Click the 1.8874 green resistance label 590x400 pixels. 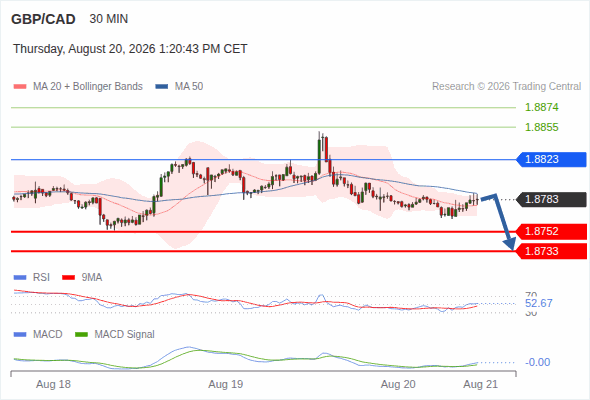click(x=541, y=108)
